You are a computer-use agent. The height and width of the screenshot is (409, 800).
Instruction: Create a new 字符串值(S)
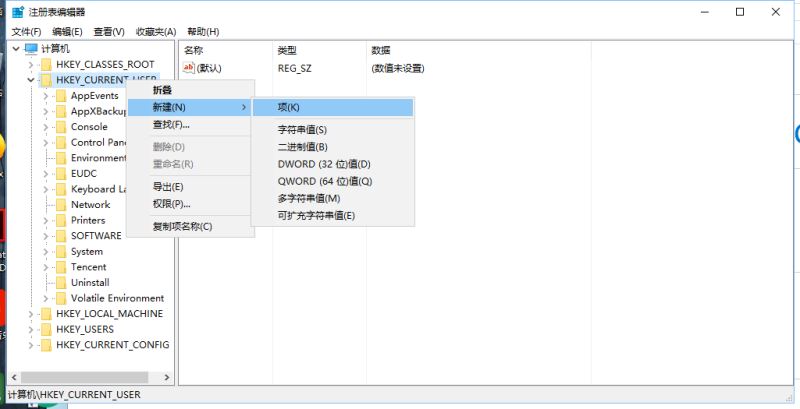point(333,130)
